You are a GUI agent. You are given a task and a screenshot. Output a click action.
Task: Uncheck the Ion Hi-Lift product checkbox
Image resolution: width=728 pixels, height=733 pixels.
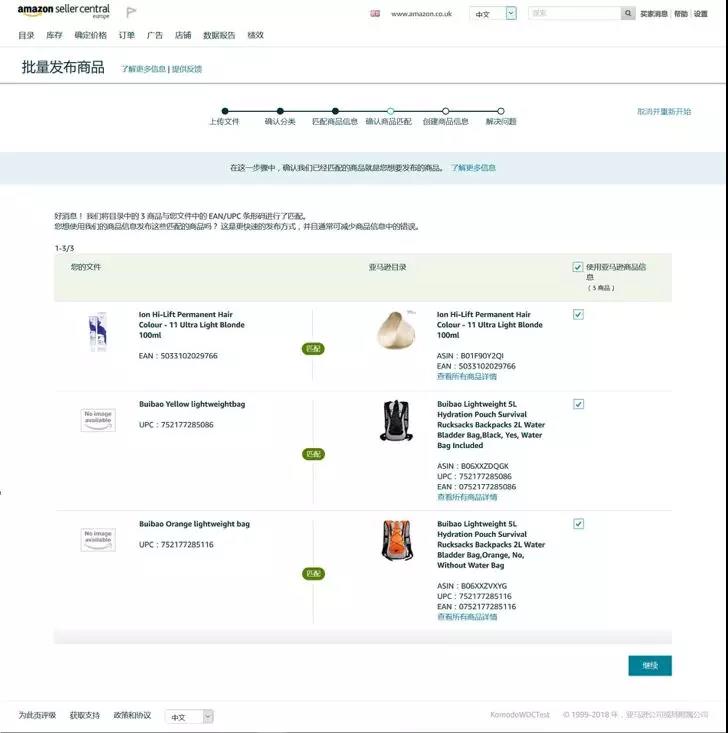[578, 314]
